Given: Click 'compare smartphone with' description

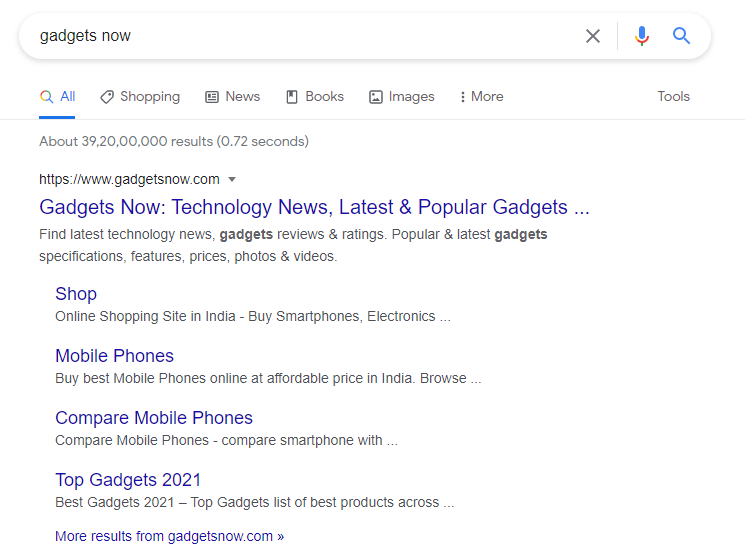Looking at the screenshot, I should coord(226,440).
